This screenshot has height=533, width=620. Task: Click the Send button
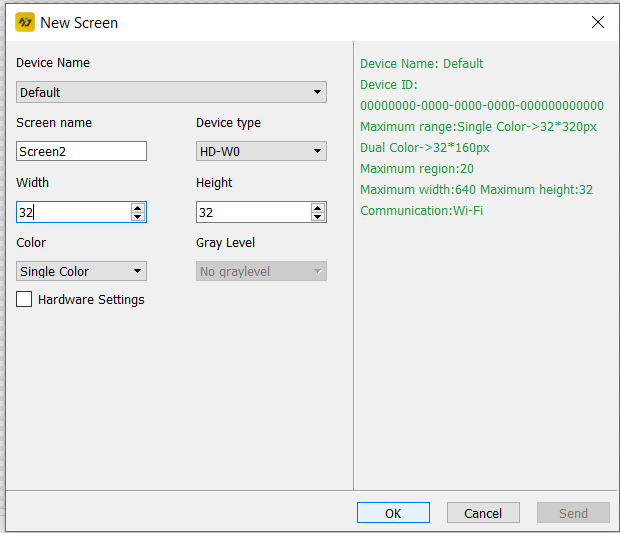click(573, 513)
